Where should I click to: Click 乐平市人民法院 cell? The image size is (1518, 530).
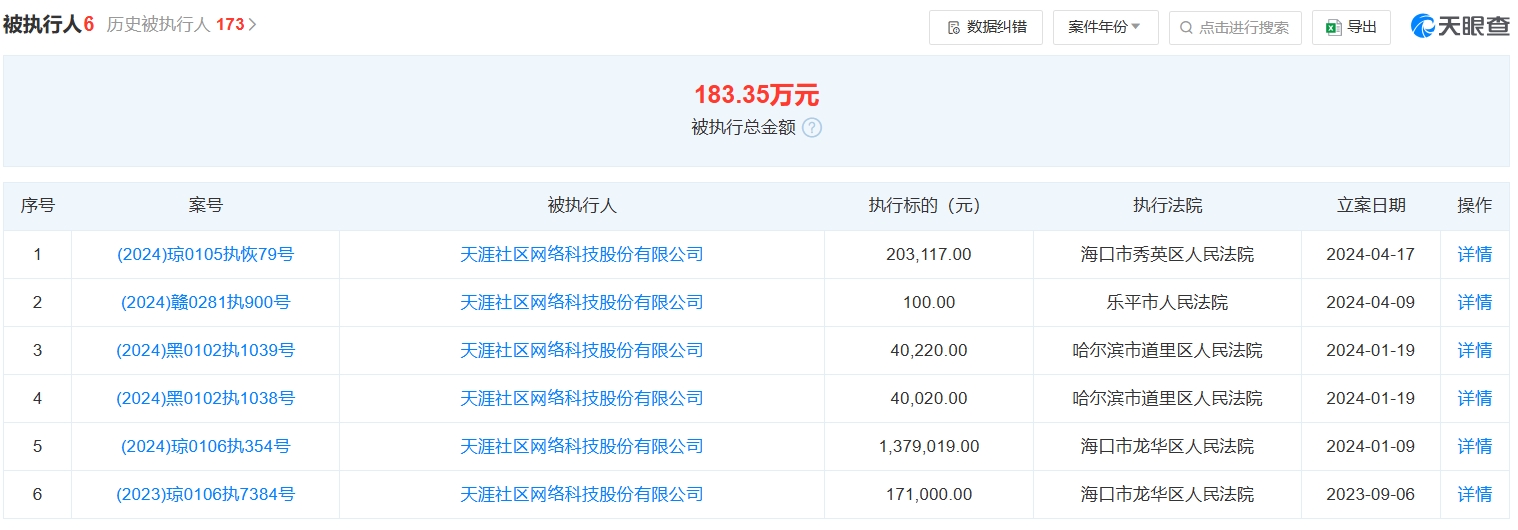(x=1167, y=303)
